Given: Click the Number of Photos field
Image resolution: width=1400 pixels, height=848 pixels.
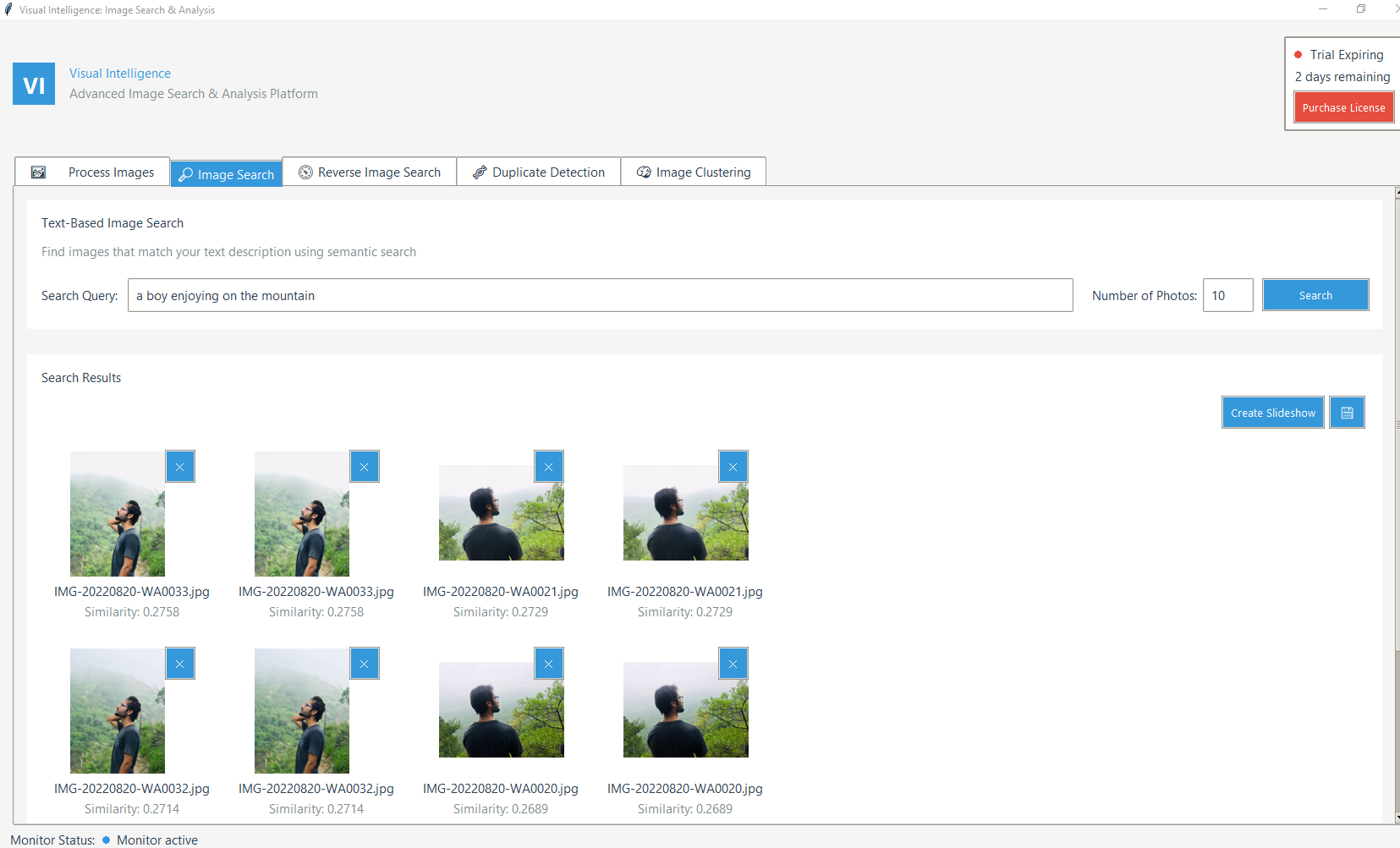Looking at the screenshot, I should point(1228,295).
